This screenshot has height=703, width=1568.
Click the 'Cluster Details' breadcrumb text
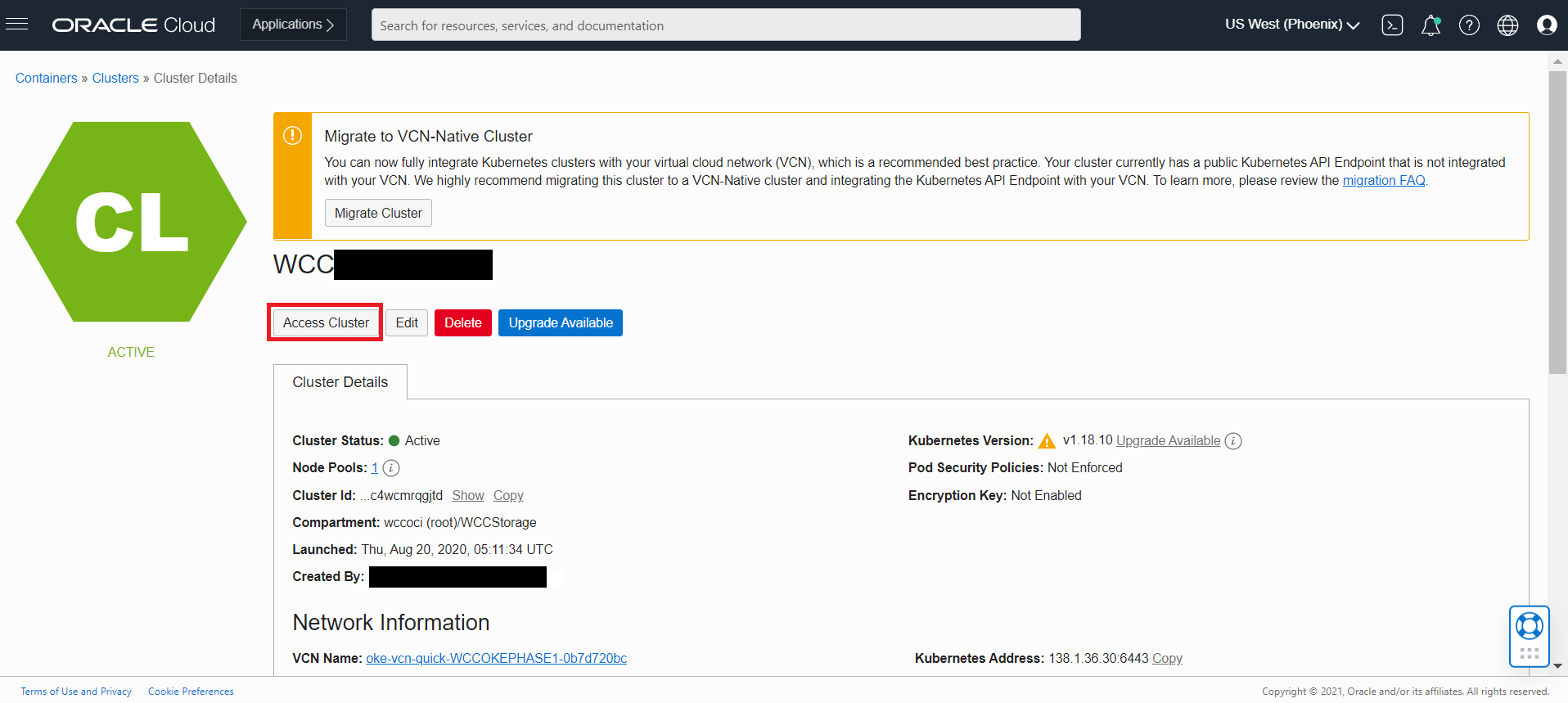(x=196, y=79)
